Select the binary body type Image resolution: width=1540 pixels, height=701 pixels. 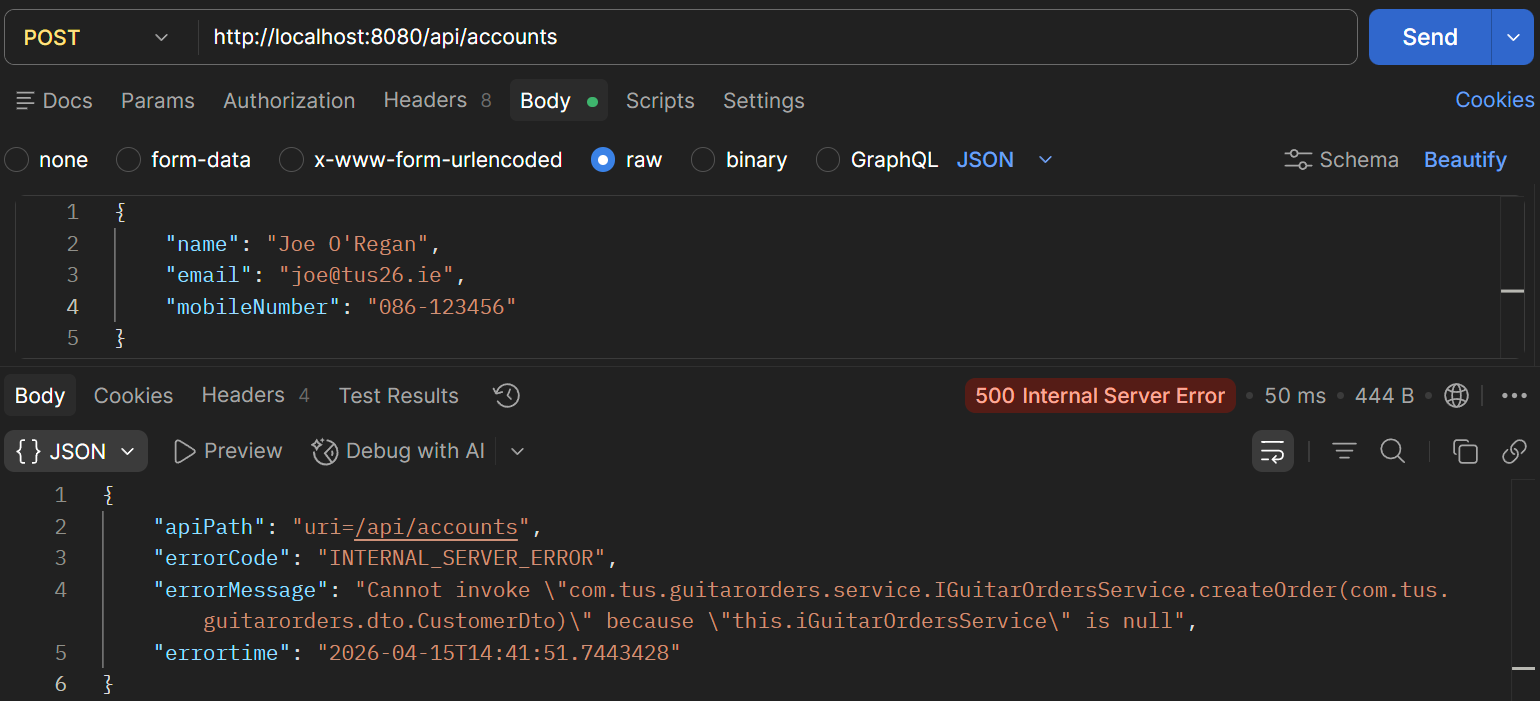tap(740, 160)
